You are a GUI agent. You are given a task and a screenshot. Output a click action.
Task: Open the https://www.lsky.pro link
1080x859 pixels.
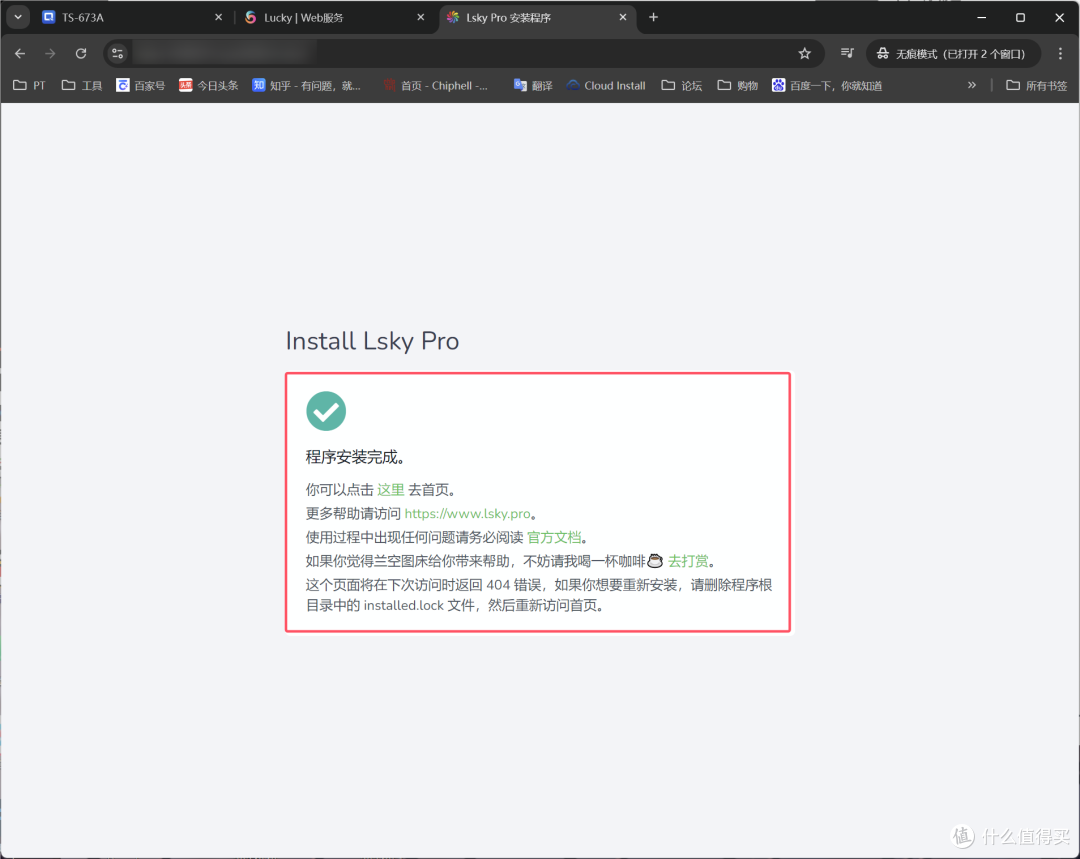467,514
